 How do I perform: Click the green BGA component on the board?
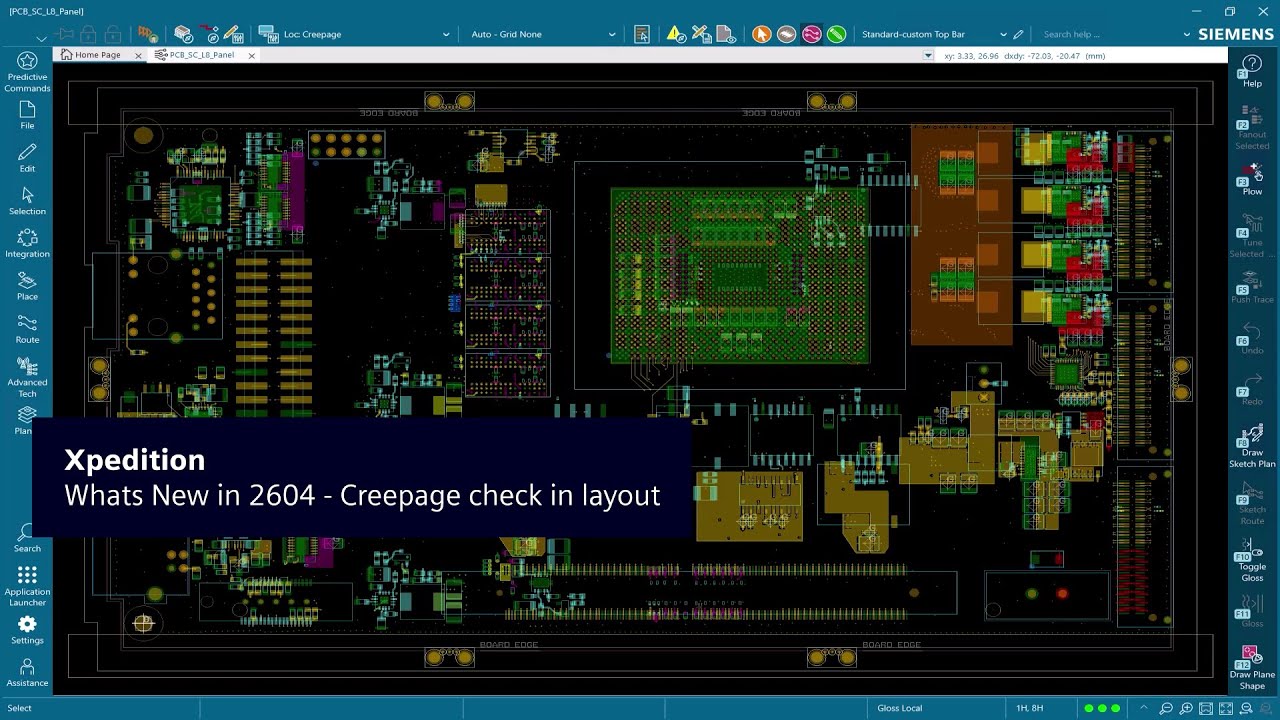(740, 275)
